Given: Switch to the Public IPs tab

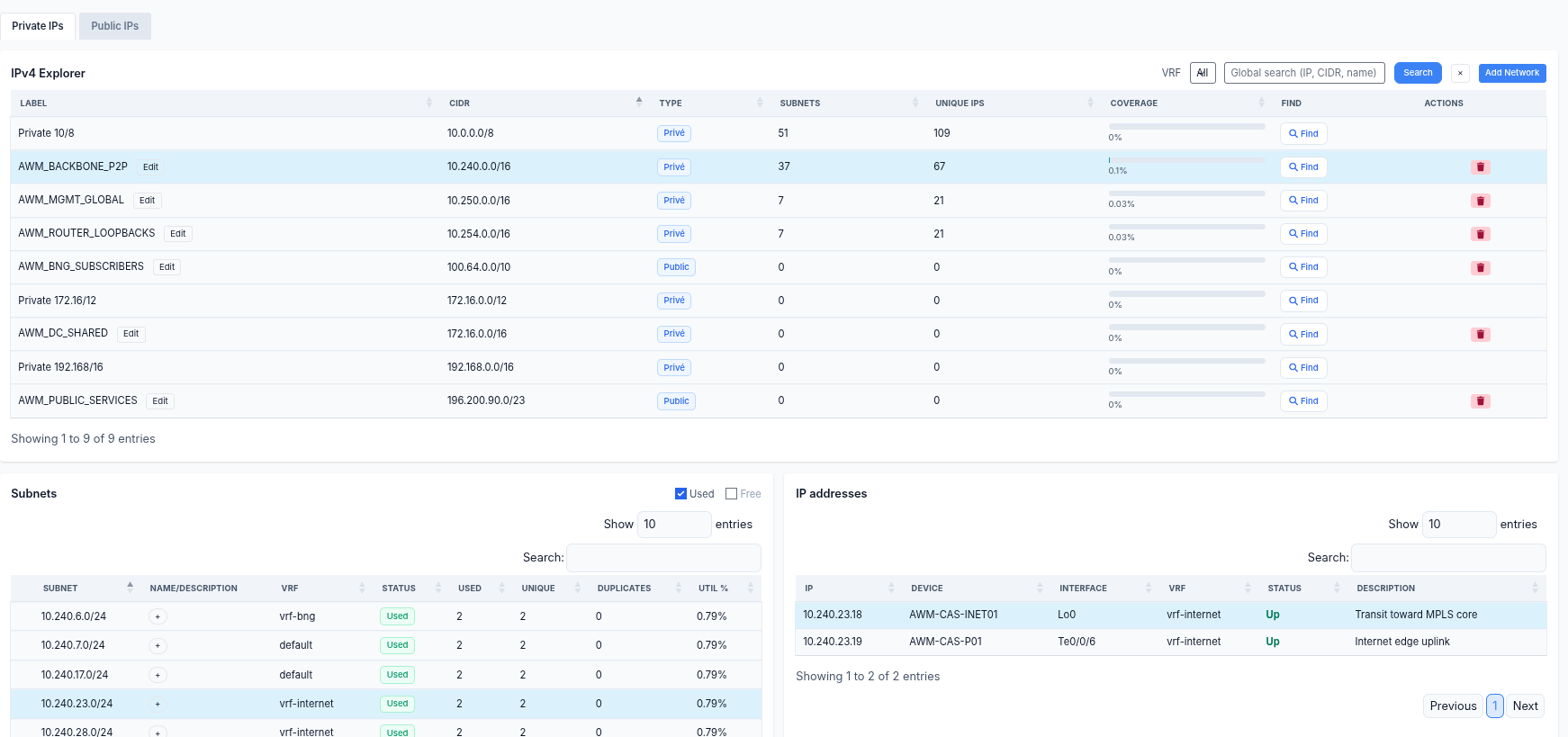Looking at the screenshot, I should point(115,26).
